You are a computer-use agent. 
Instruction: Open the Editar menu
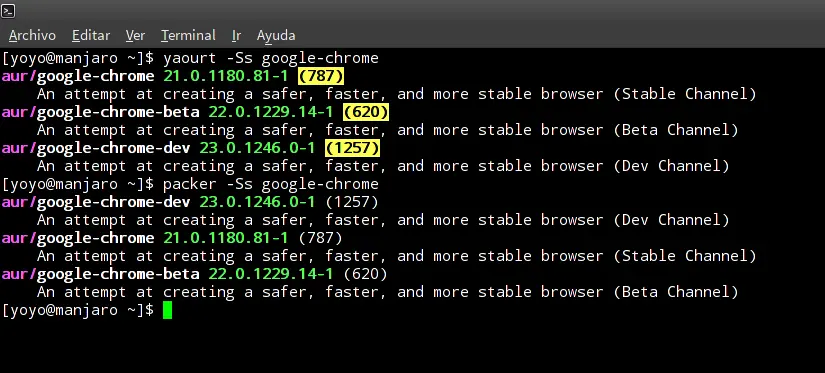click(x=91, y=35)
